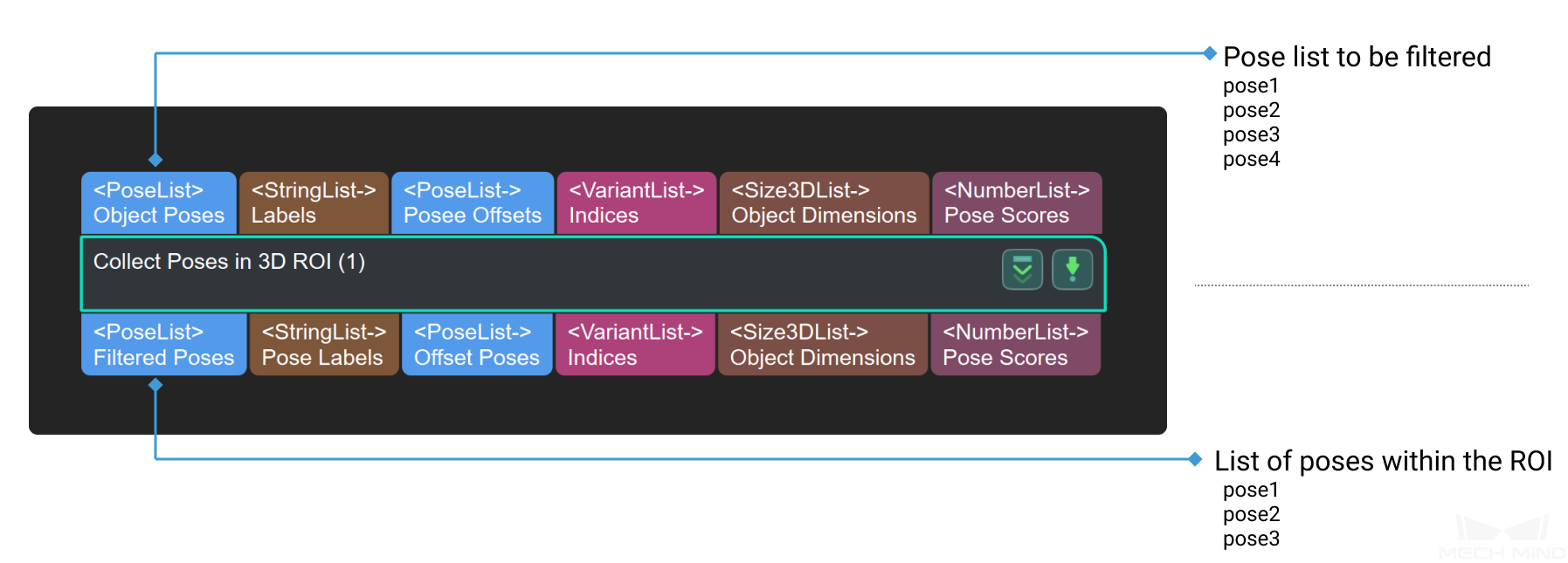Click 'pose3' under Pose list to be filtered
1568x563 pixels.
pyautogui.click(x=1251, y=134)
